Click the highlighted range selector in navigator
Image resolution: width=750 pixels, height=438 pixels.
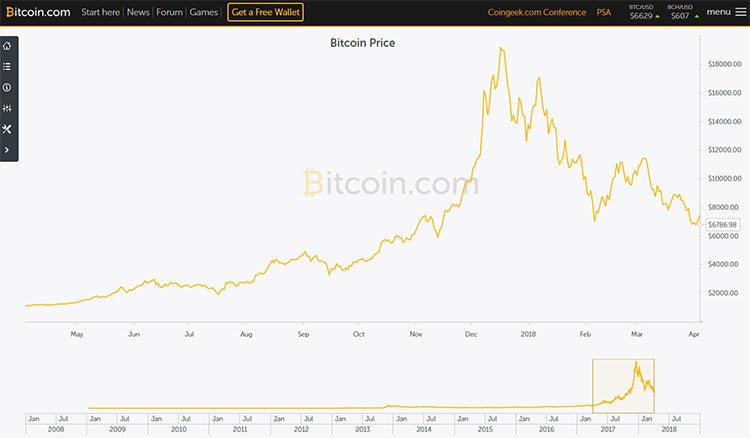click(623, 386)
